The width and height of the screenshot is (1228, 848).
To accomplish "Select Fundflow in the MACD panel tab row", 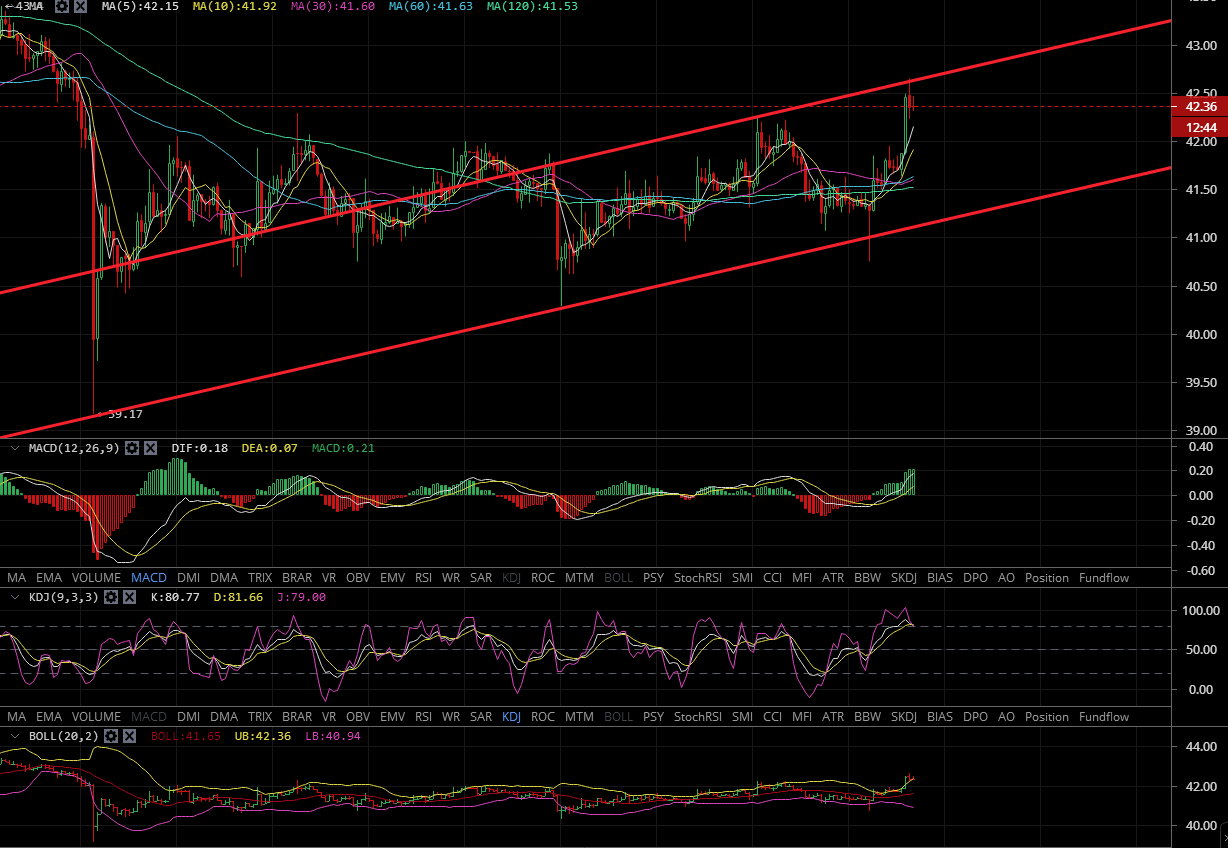I will [x=1104, y=578].
